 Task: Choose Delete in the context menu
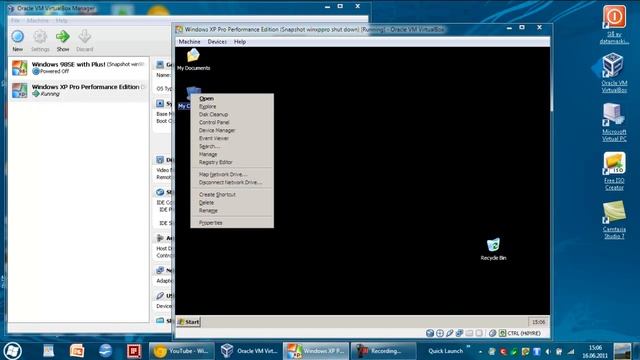coord(232,202)
